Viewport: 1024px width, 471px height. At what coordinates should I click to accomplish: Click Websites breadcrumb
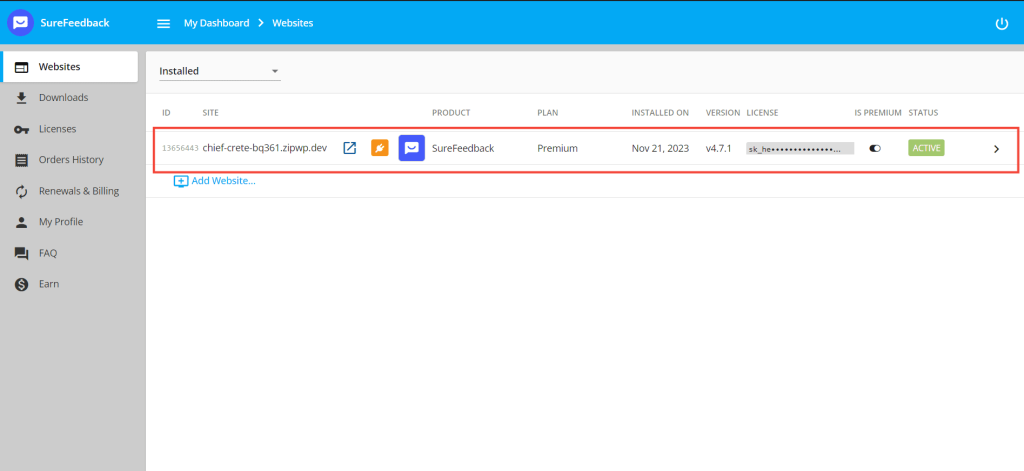coord(293,23)
